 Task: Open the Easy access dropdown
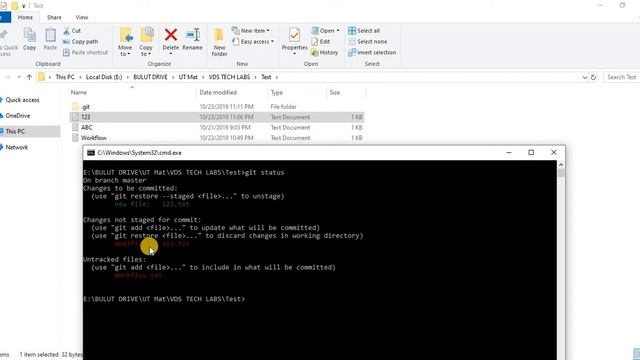(x=253, y=42)
